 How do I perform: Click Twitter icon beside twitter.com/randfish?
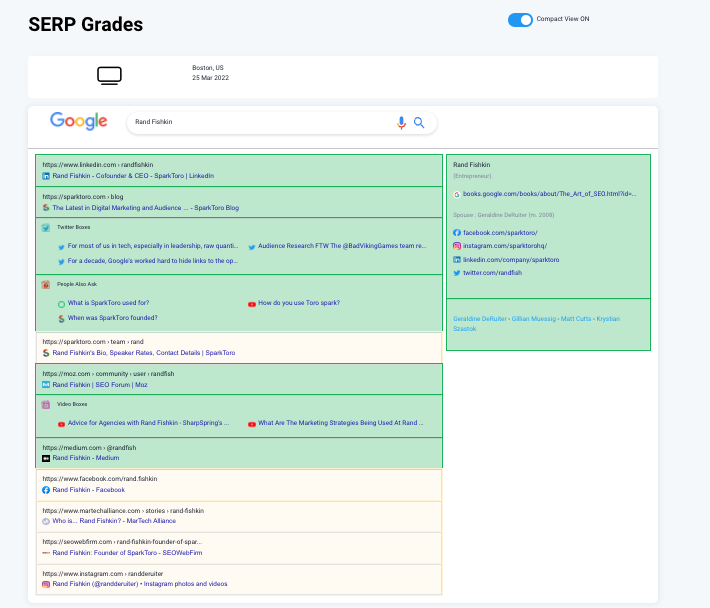[x=457, y=273]
